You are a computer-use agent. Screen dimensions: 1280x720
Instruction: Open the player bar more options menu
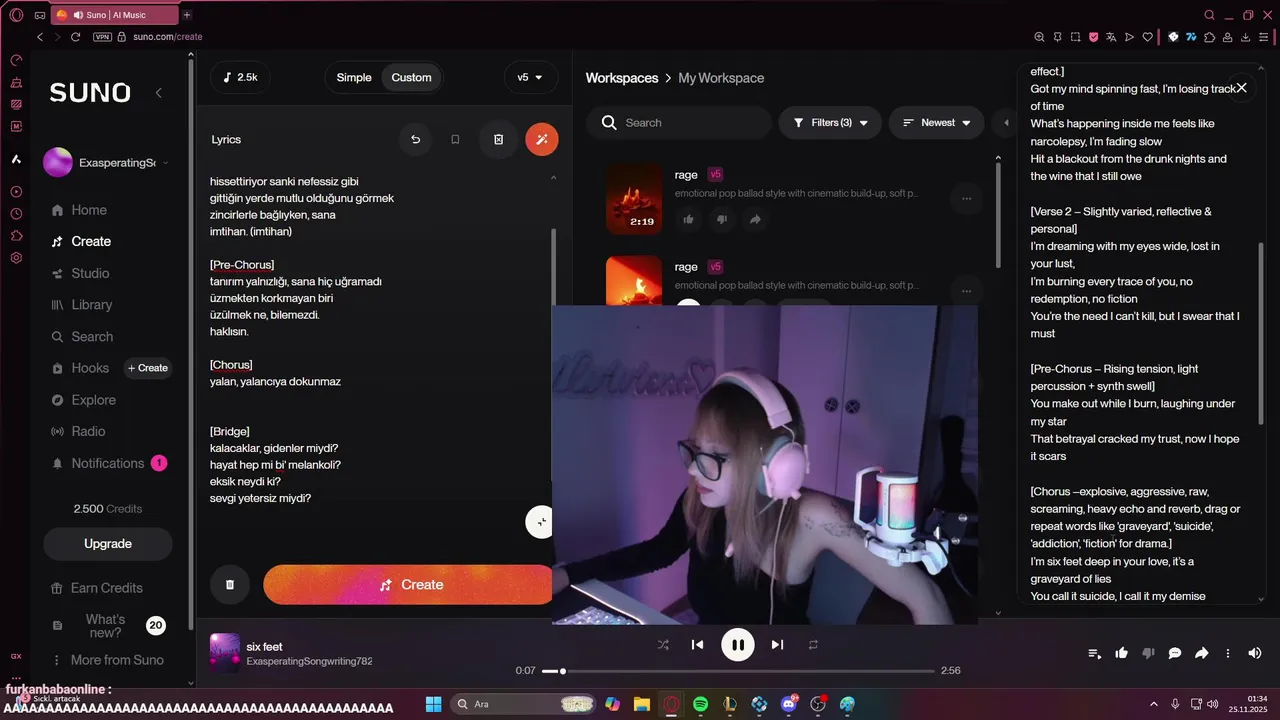coord(1228,653)
